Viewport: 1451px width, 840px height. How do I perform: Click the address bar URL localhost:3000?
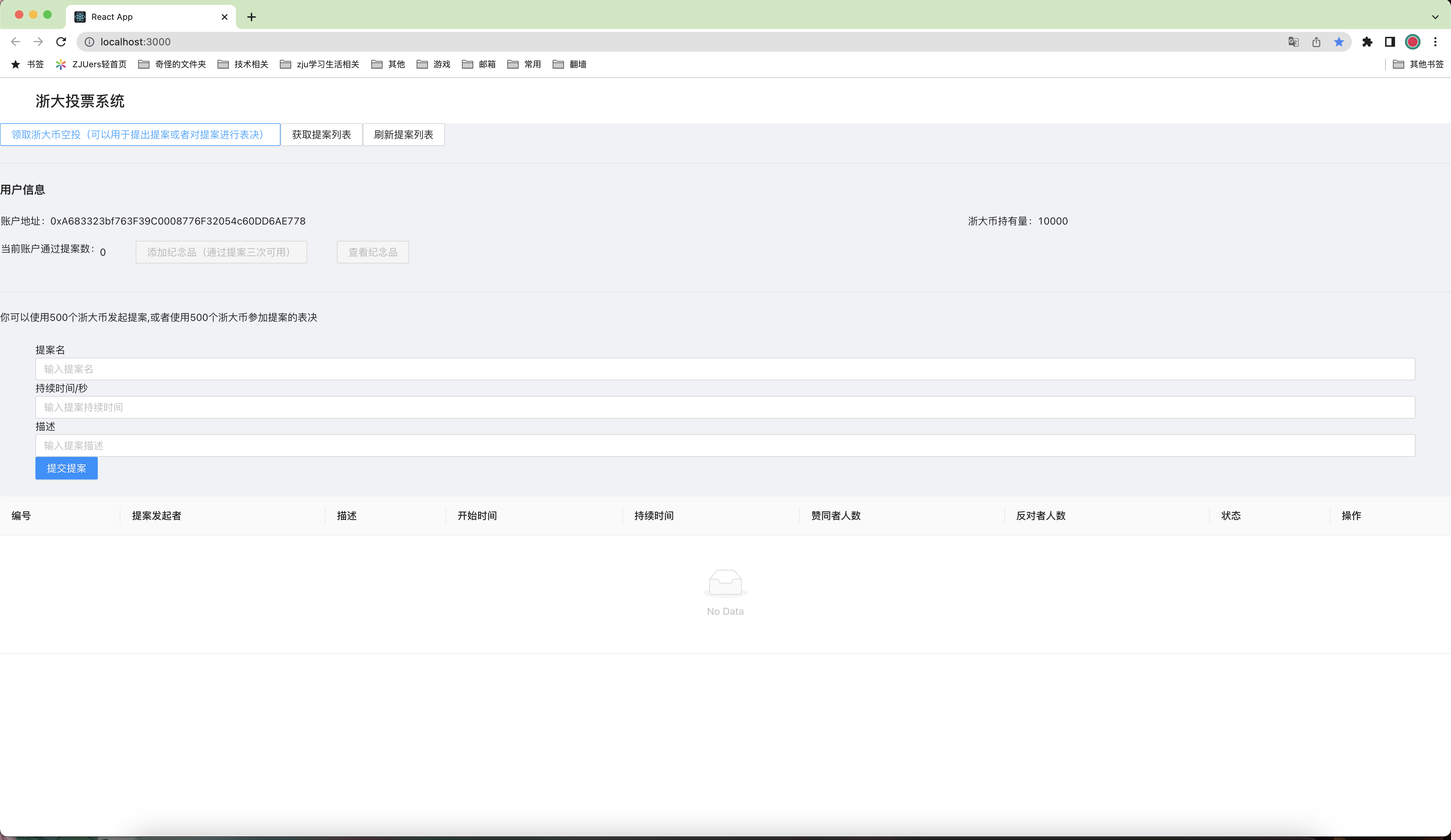point(135,41)
